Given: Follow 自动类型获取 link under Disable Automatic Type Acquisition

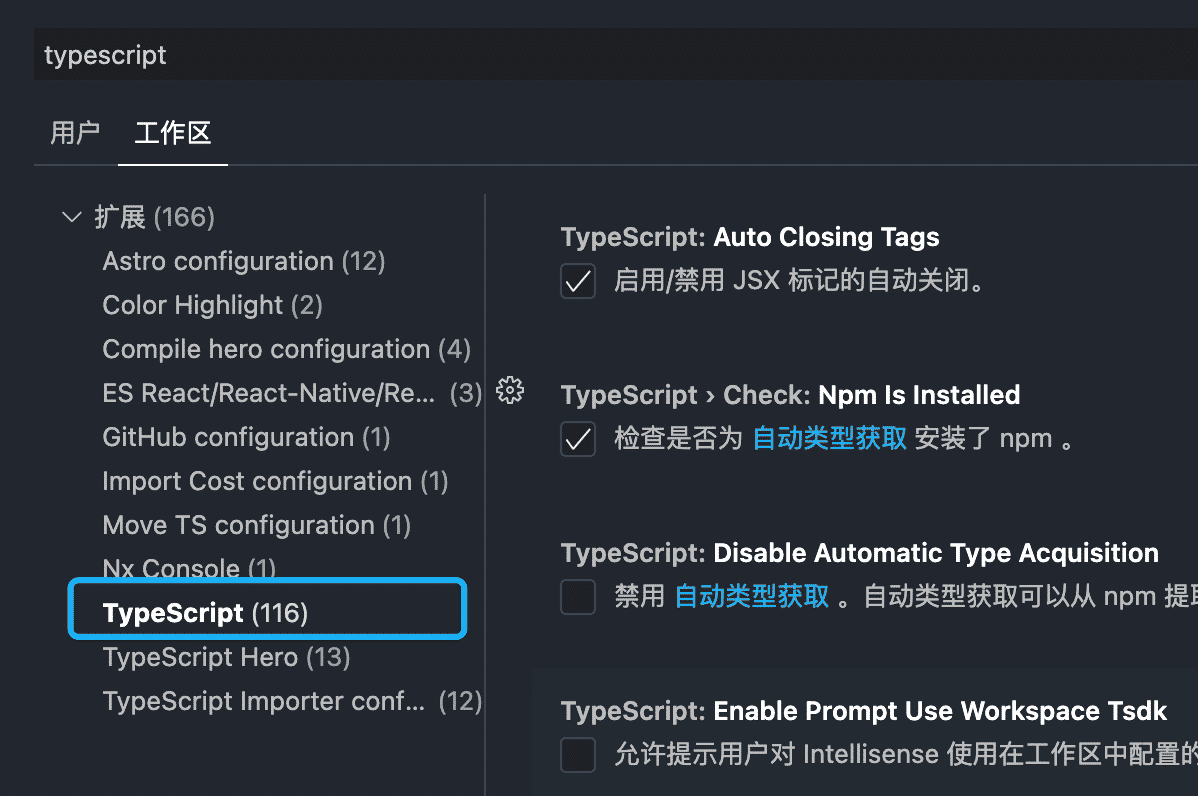Looking at the screenshot, I should 751,597.
